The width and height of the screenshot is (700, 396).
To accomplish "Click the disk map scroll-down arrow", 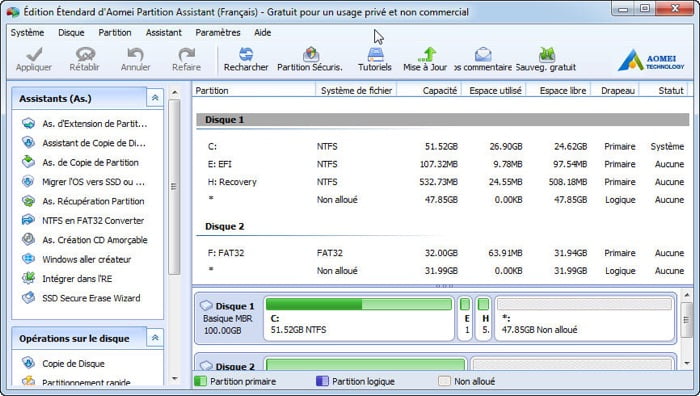I will click(x=687, y=363).
